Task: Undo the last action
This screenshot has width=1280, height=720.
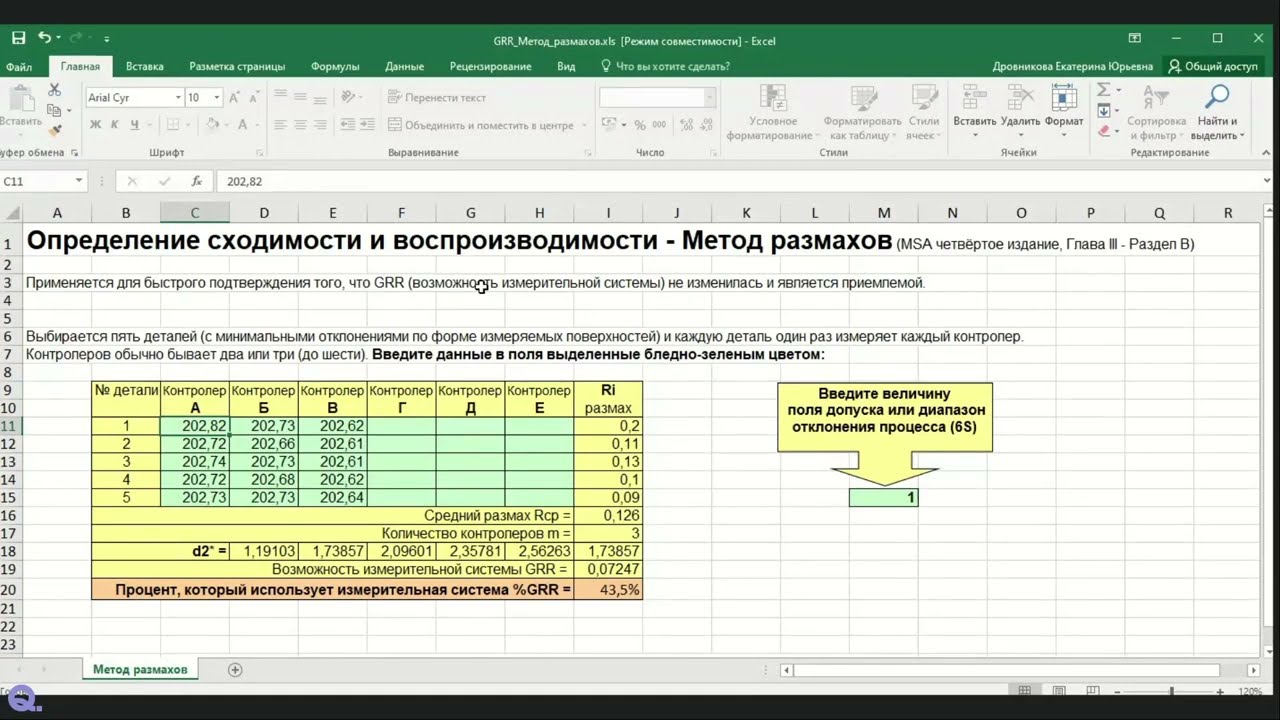Action: (44, 38)
